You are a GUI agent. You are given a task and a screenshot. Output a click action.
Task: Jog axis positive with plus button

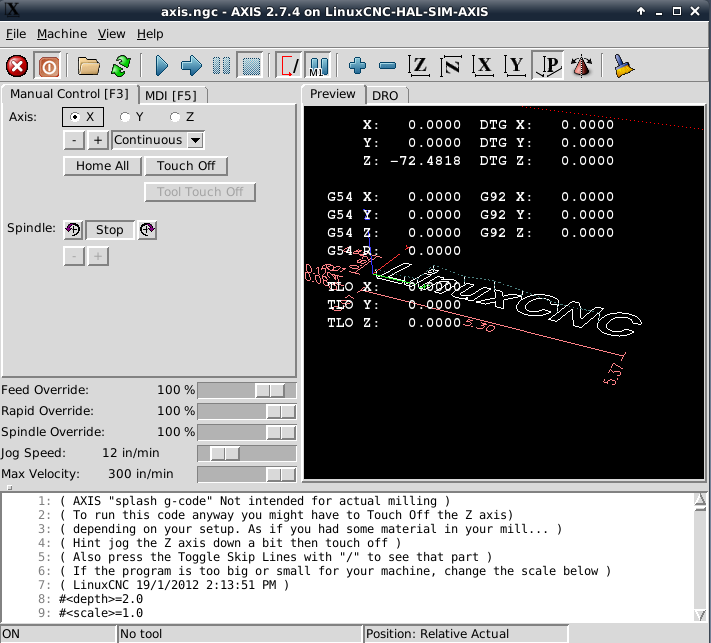98,140
